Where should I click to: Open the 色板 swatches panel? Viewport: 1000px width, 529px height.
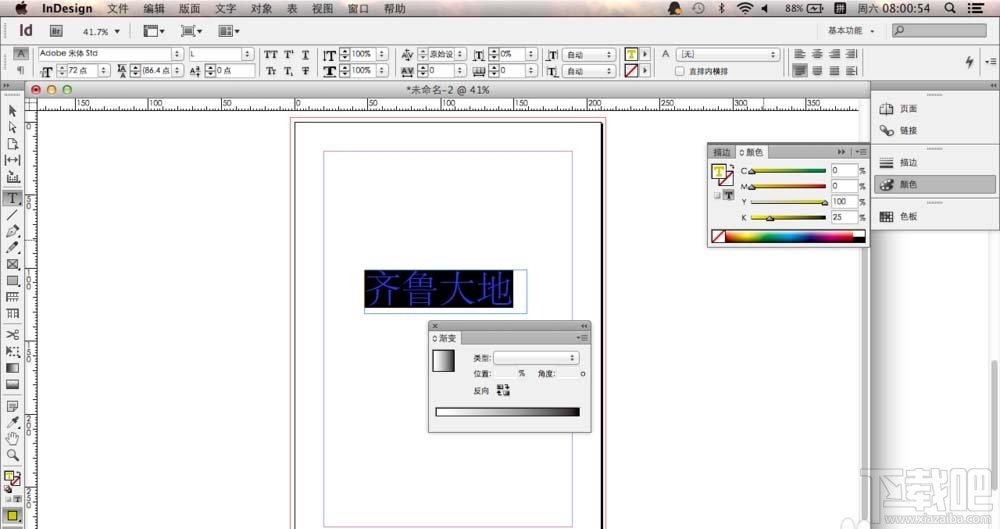click(x=908, y=216)
